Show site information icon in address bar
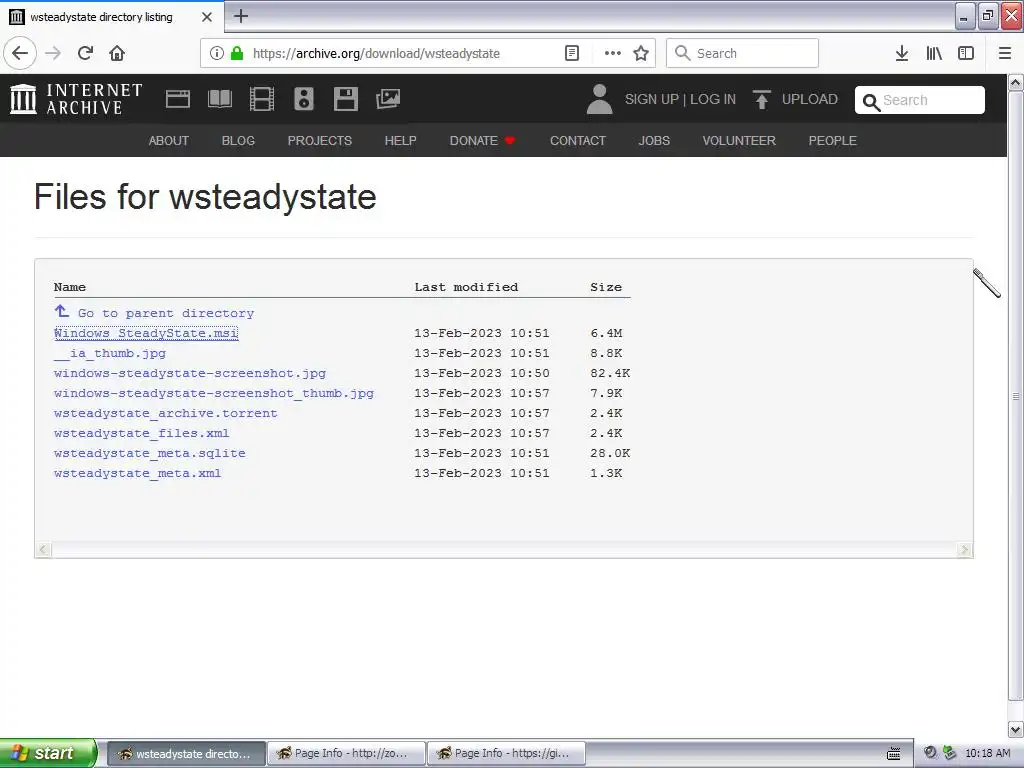Viewport: 1024px width, 768px height. (217, 53)
